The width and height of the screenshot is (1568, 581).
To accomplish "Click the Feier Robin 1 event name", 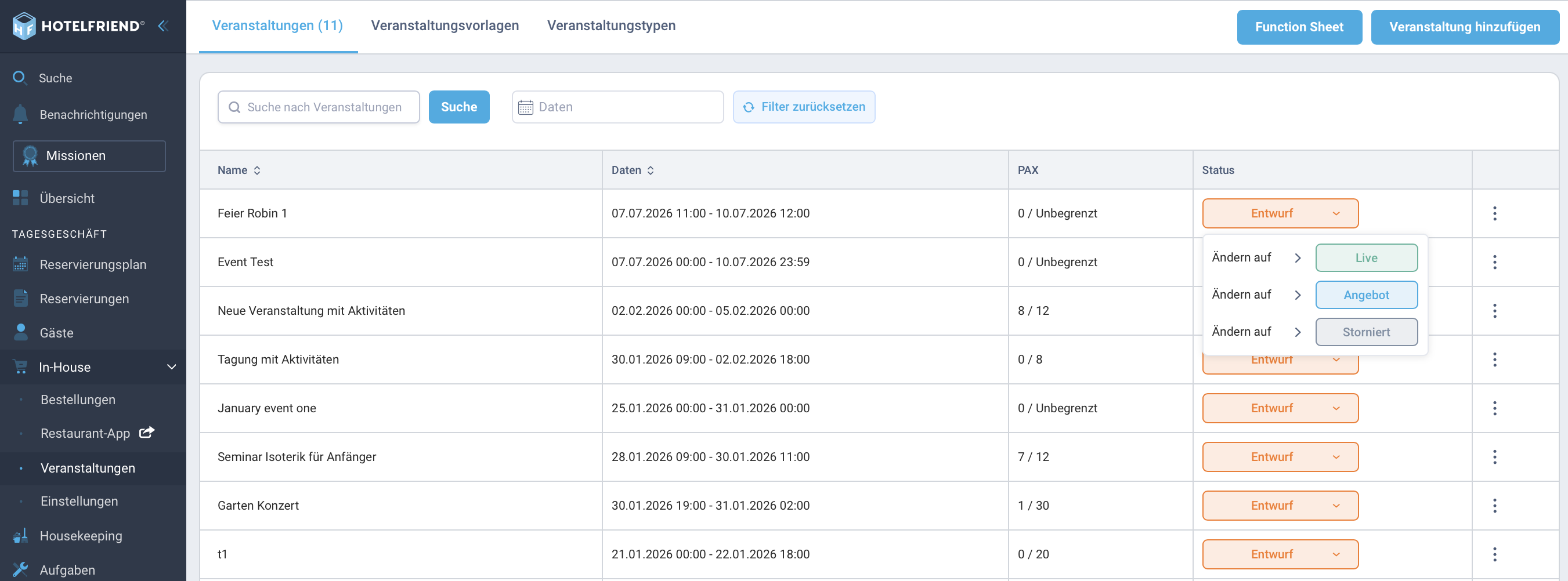I will 252,213.
